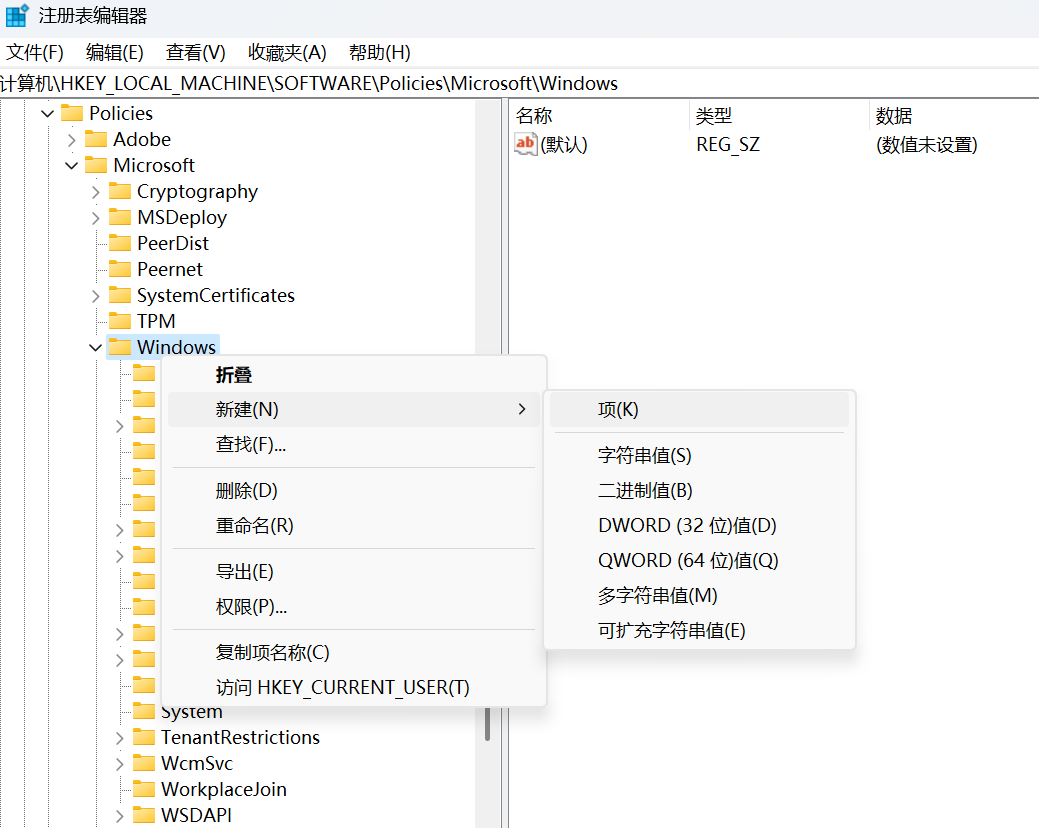Click 删除(D) in the context menu
Screen dimensions: 1039x828
click(247, 490)
